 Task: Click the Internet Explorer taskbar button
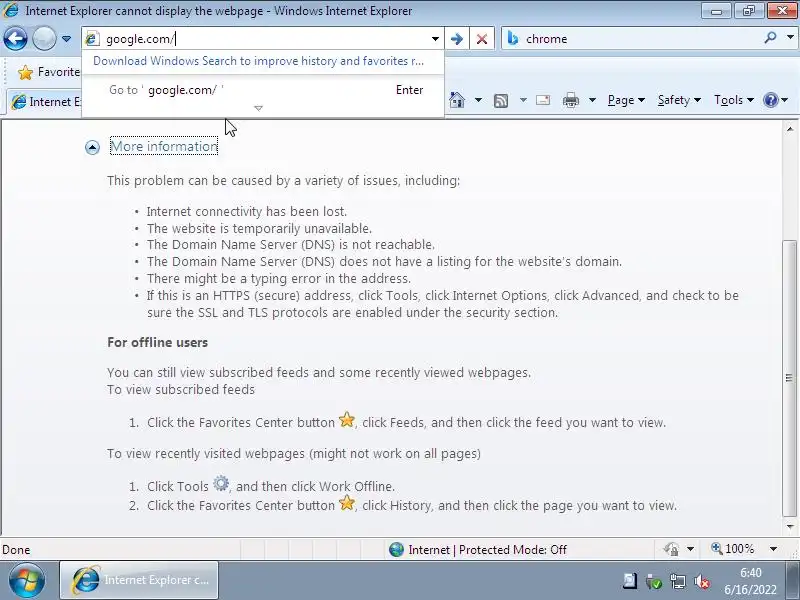pyautogui.click(x=139, y=580)
